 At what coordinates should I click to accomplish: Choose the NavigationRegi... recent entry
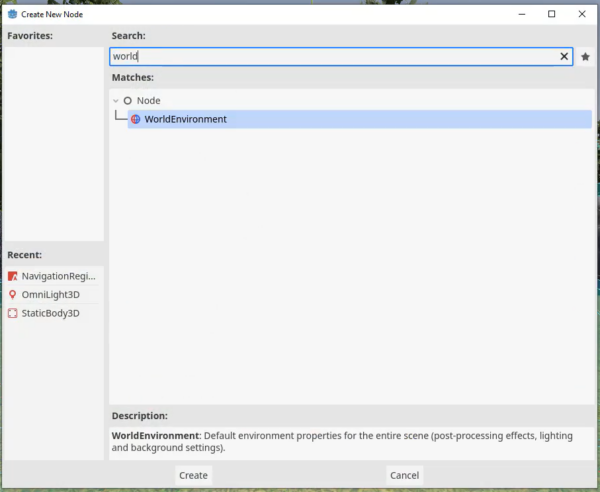click(x=58, y=276)
